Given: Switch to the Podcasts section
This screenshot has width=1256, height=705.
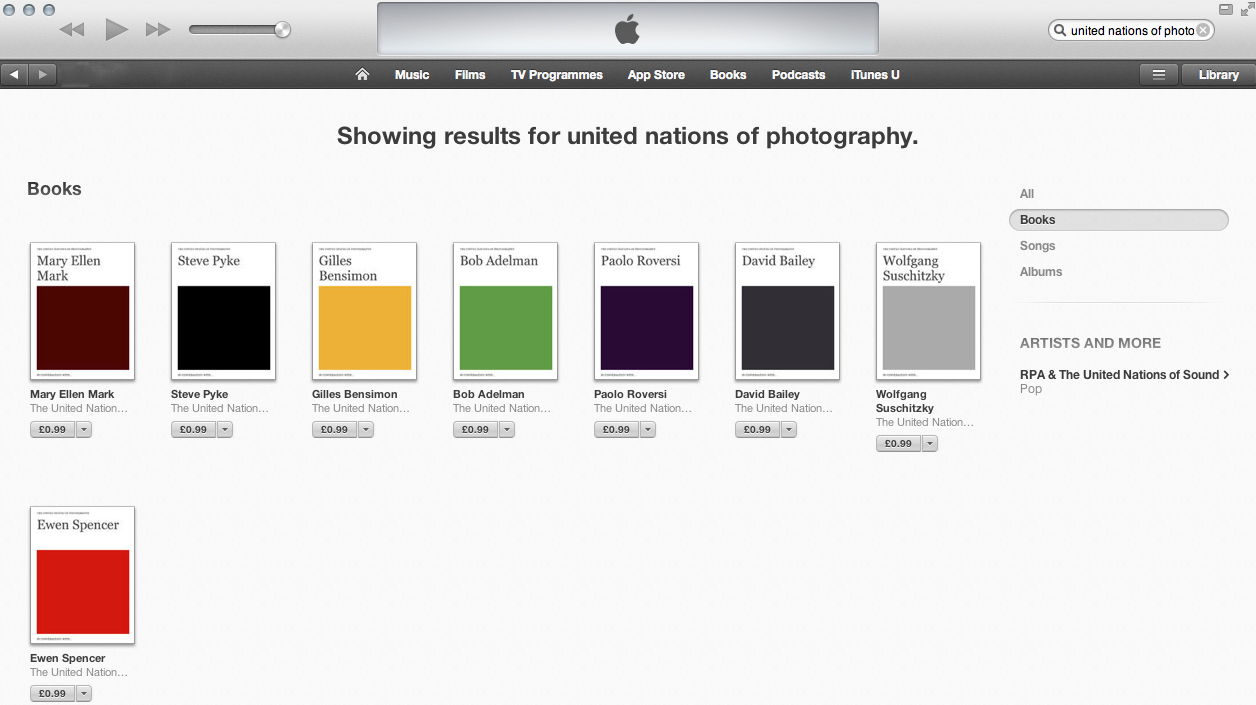Looking at the screenshot, I should 798,74.
